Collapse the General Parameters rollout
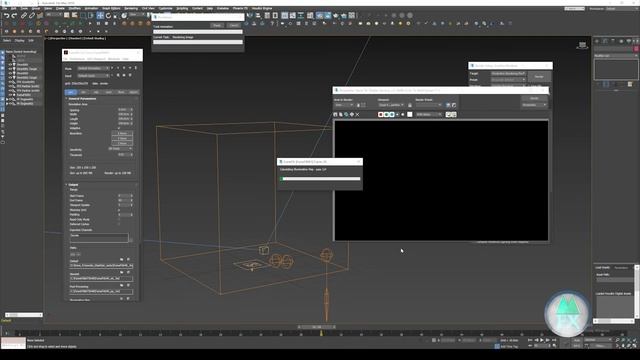The width and height of the screenshot is (640, 360). [82, 99]
